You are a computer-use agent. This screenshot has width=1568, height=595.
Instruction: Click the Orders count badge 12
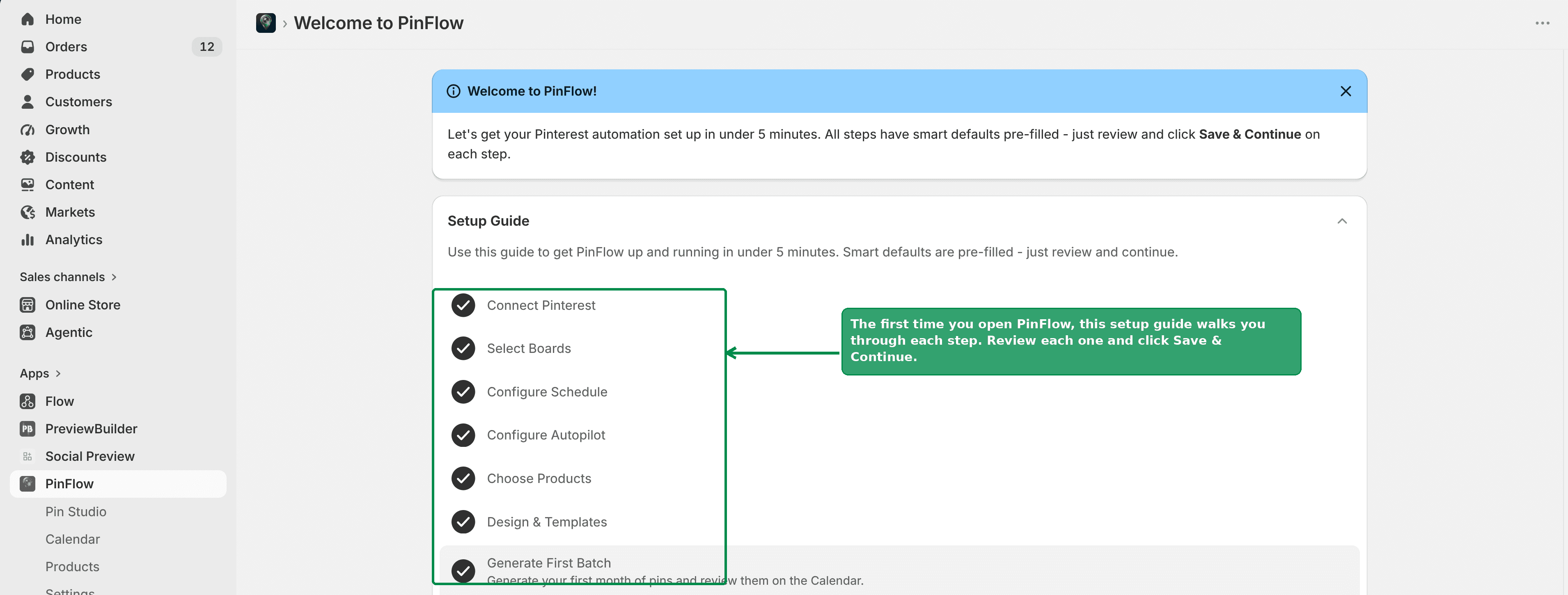point(207,47)
